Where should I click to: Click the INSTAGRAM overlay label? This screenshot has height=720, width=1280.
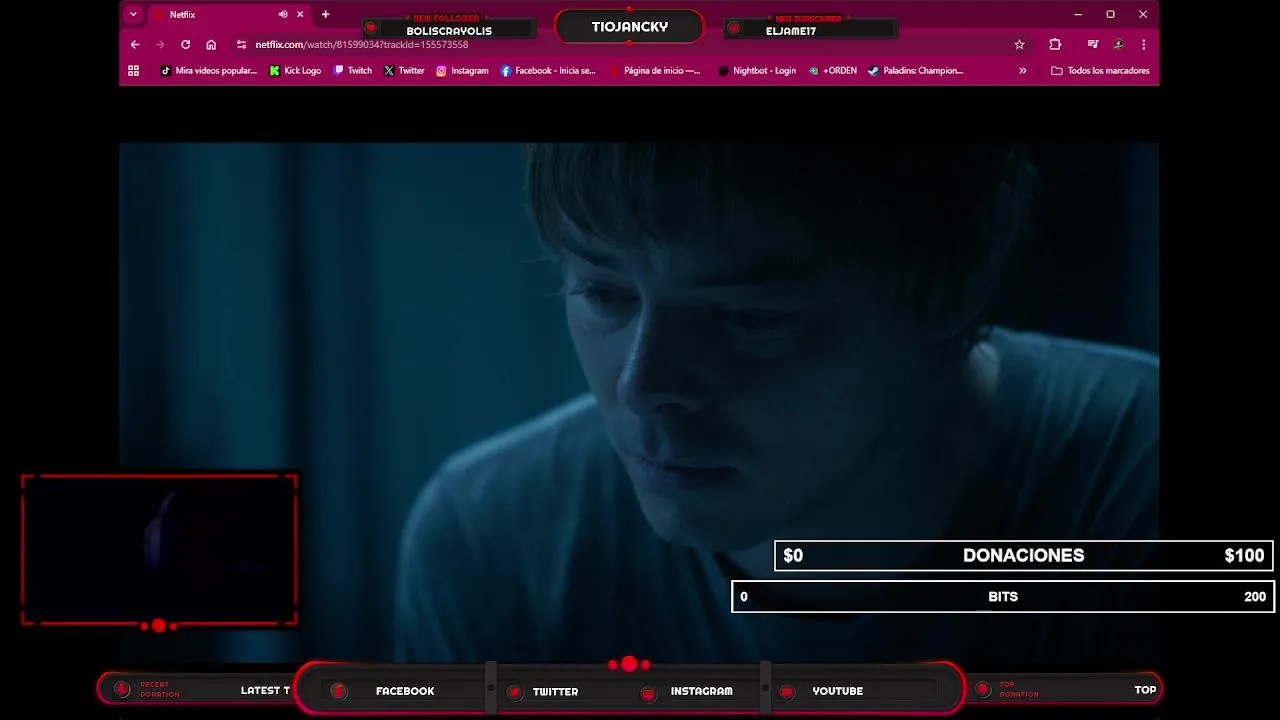tap(701, 691)
